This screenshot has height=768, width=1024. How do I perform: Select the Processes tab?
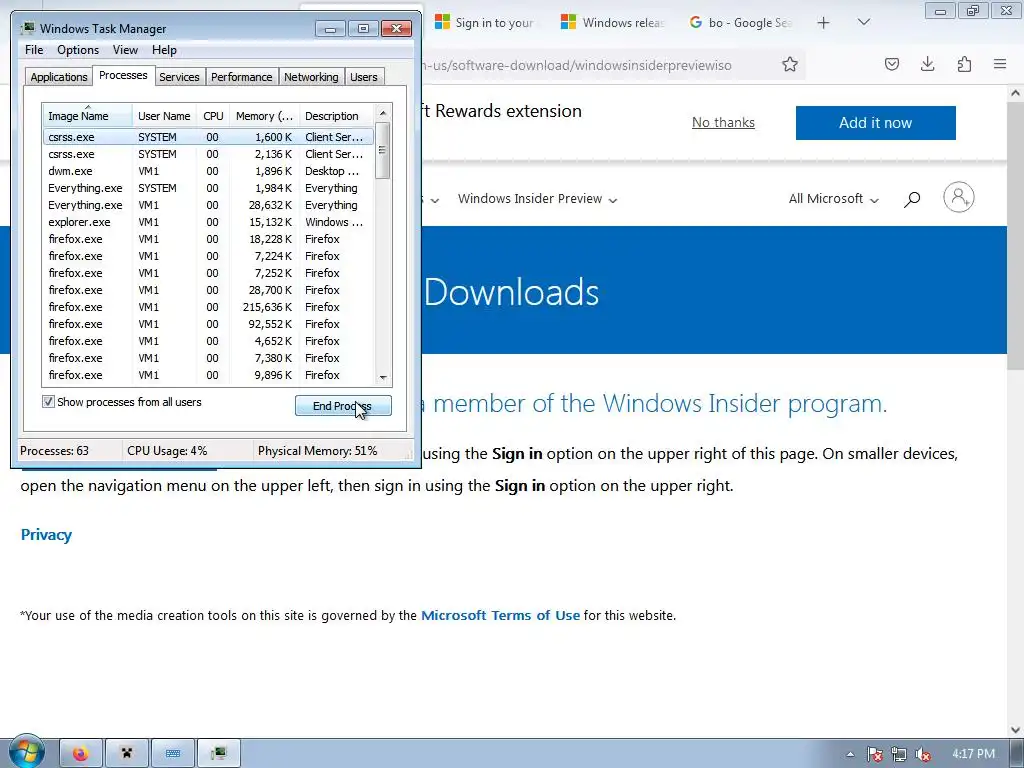click(x=123, y=75)
